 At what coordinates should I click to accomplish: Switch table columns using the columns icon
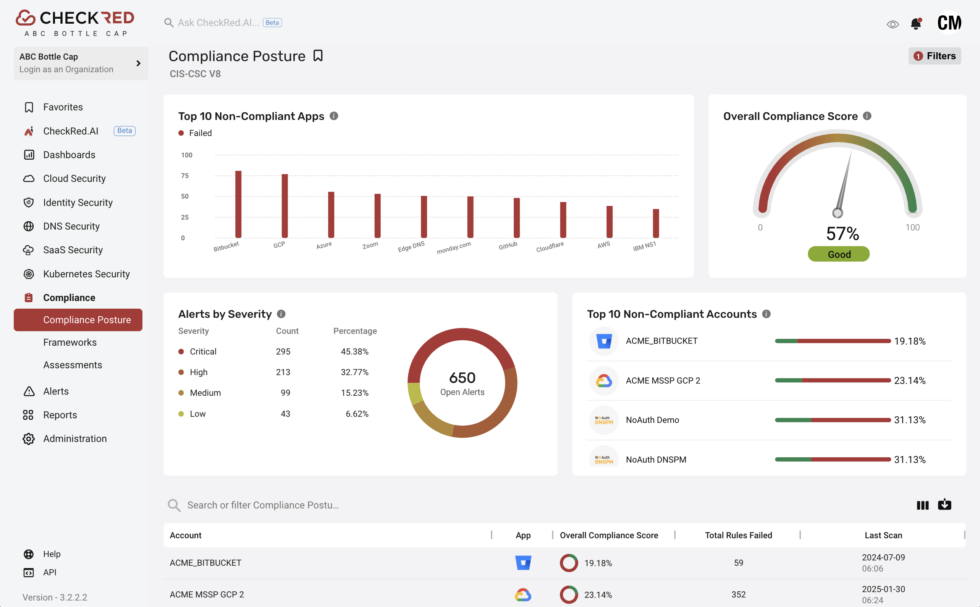pyautogui.click(x=922, y=505)
